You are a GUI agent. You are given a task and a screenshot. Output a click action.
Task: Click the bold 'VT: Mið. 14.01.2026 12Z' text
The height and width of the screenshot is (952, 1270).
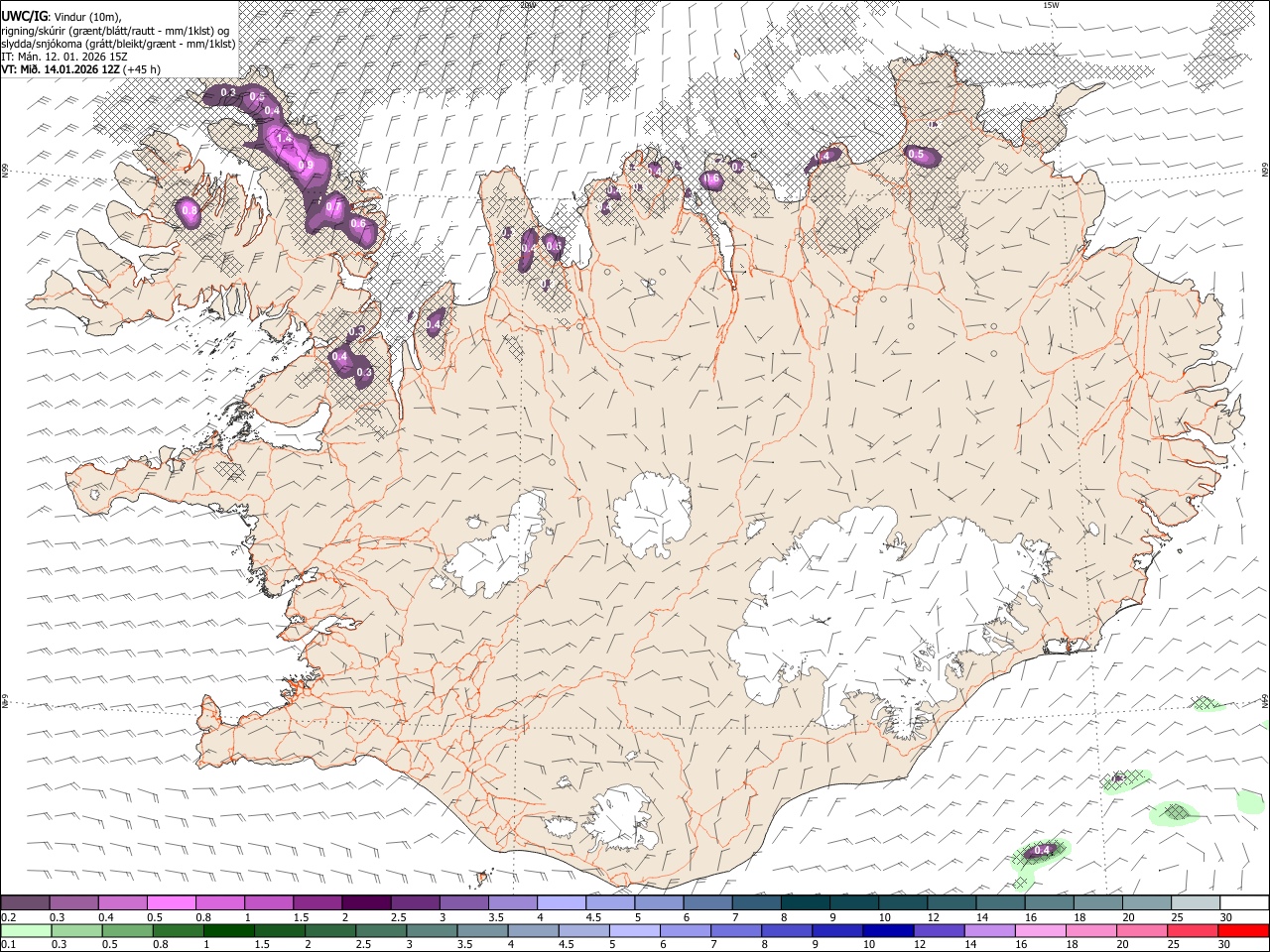61,69
